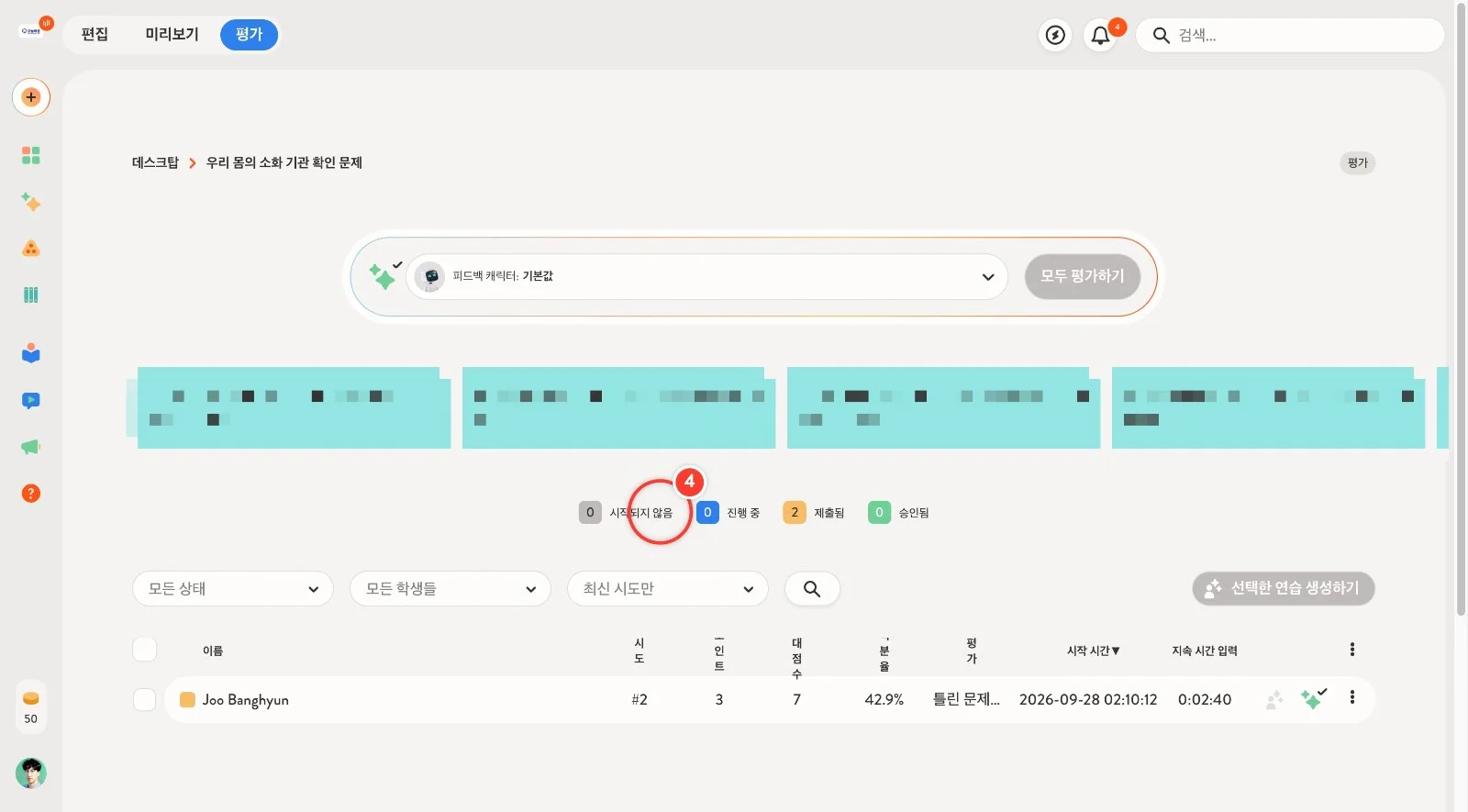Click the 검색 search input field
Screen dimensions: 1468x812
[x=1290, y=35]
